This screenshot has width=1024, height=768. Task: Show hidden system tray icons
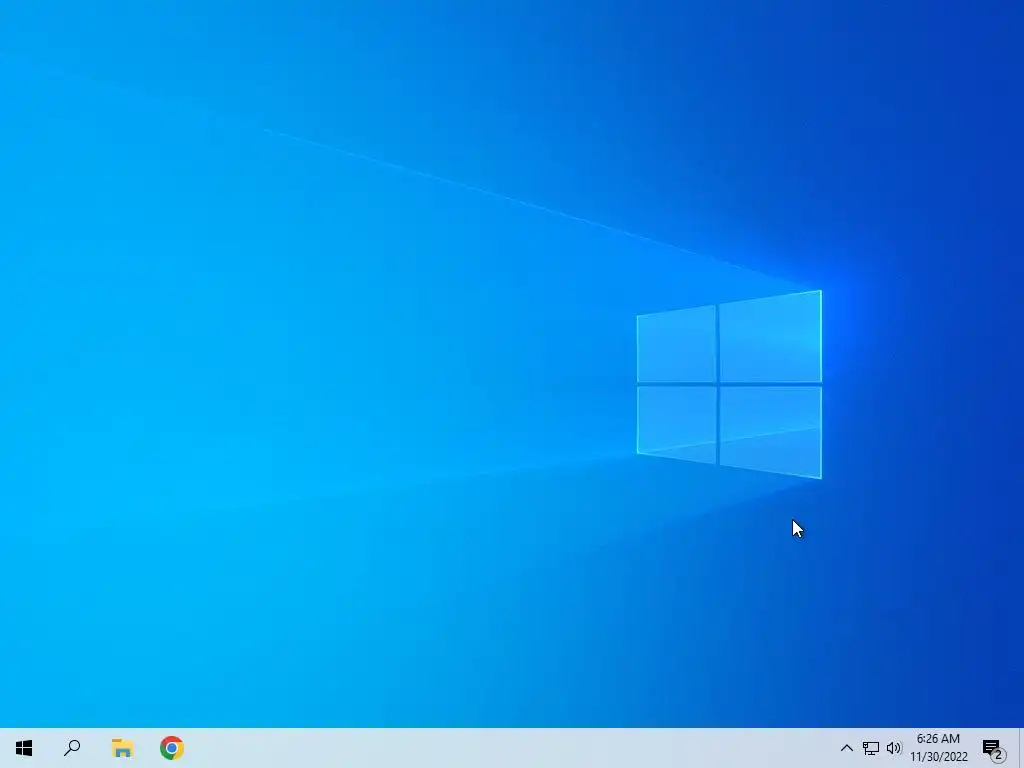coord(846,748)
